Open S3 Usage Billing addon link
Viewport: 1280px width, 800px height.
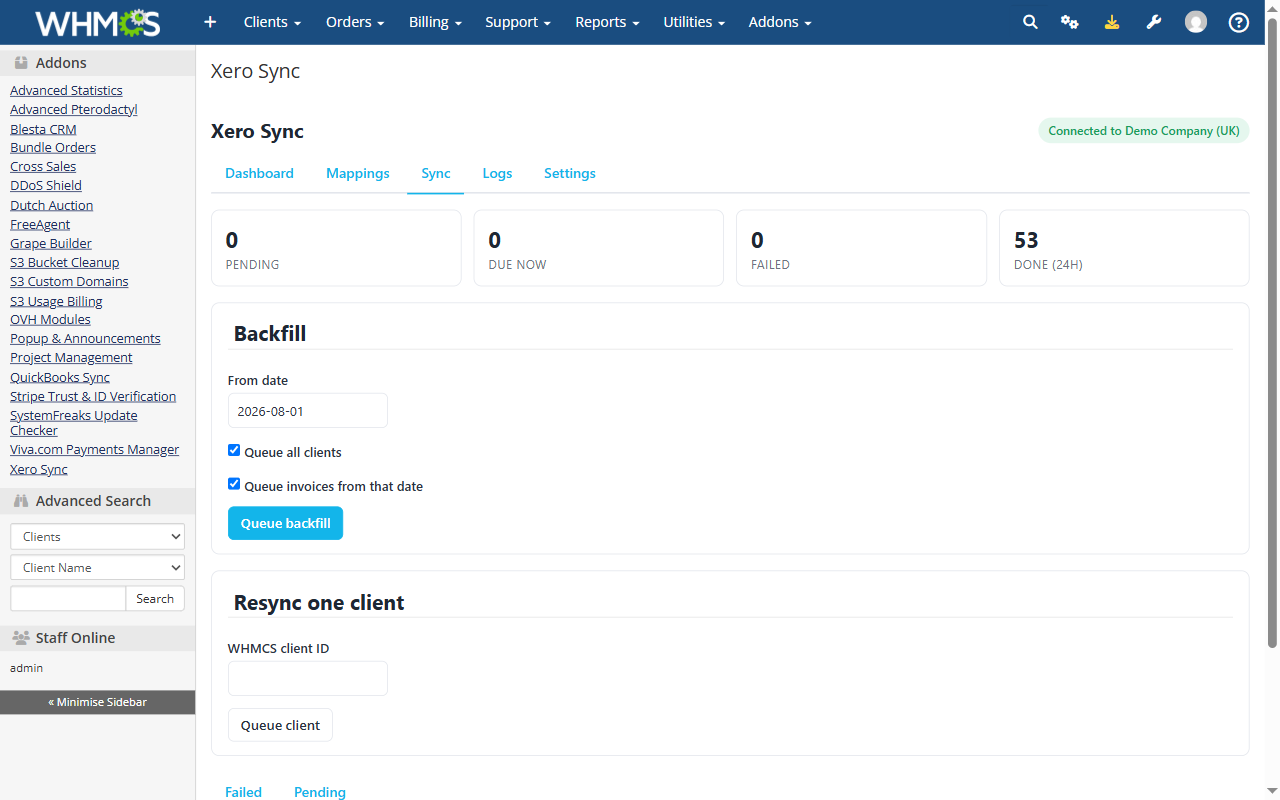click(56, 301)
